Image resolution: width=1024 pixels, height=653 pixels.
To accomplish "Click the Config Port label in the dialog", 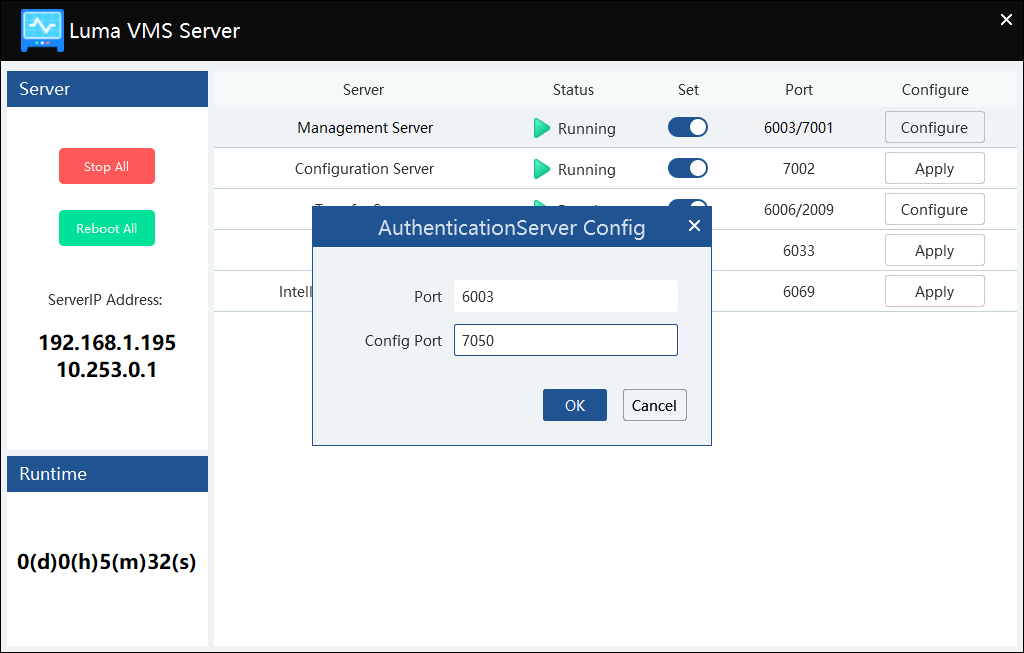I will click(x=403, y=341).
